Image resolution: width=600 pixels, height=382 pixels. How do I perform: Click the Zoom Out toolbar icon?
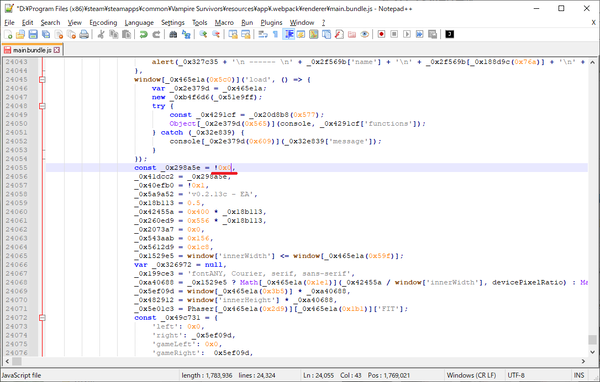click(216, 35)
